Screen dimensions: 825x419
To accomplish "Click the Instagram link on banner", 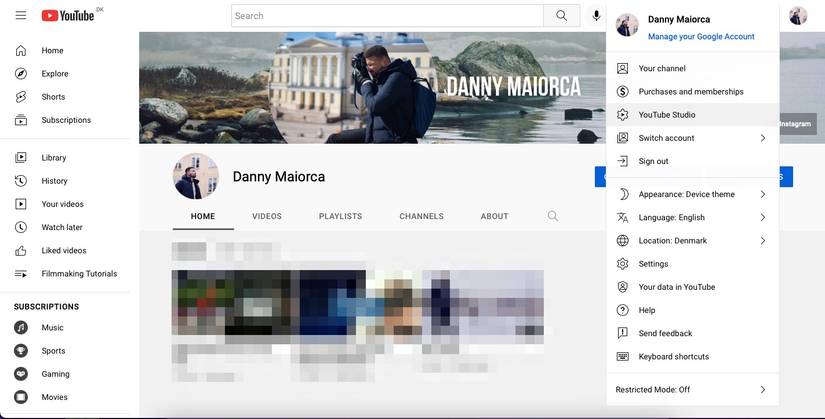I will pyautogui.click(x=797, y=124).
